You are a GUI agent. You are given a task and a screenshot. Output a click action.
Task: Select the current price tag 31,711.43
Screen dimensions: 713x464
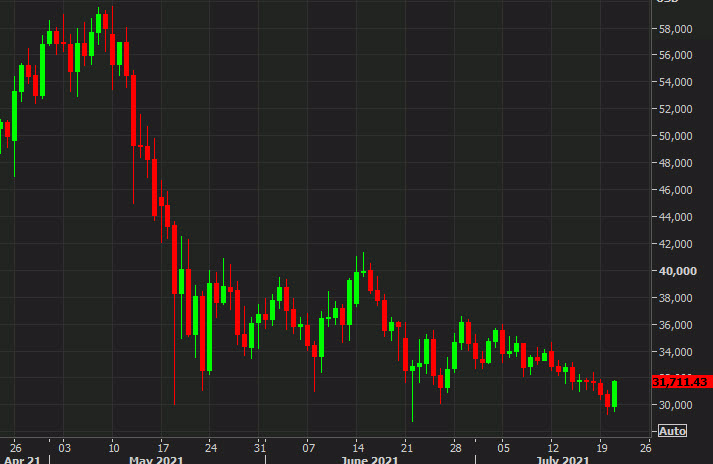coord(681,382)
